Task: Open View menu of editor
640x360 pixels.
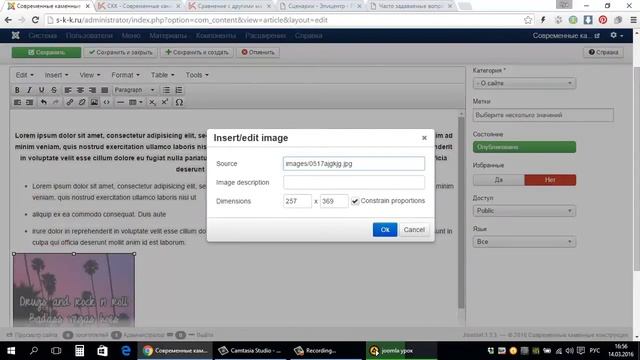Action: pyautogui.click(x=90, y=75)
